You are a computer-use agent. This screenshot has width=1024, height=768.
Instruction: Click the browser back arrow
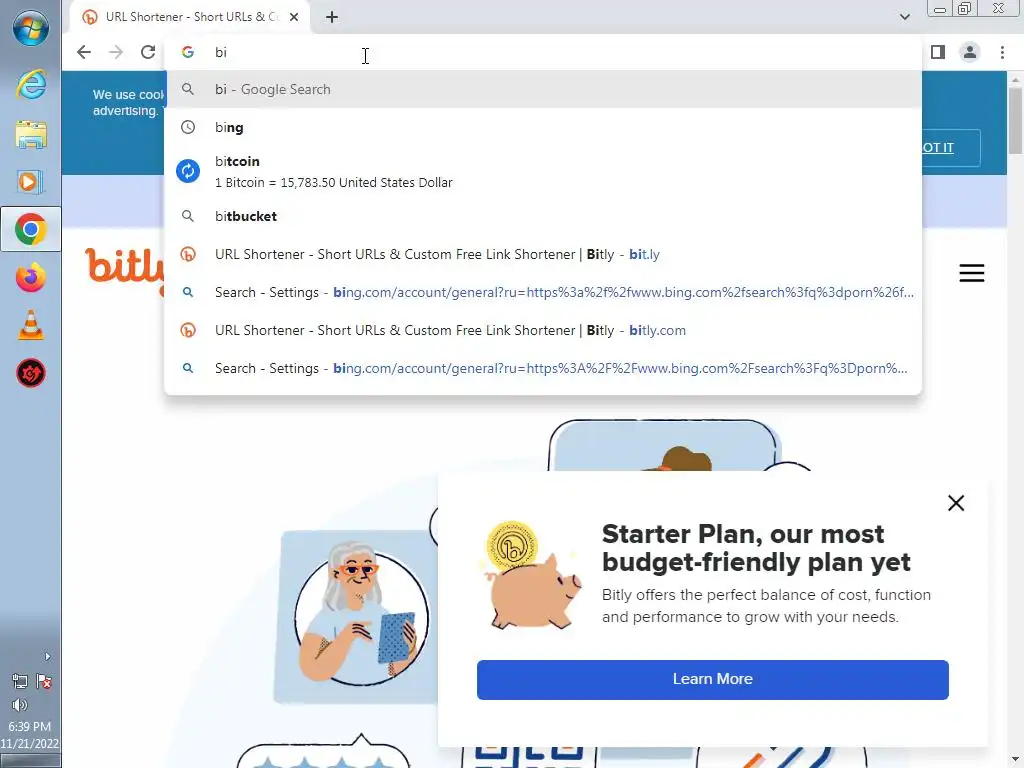tap(84, 52)
